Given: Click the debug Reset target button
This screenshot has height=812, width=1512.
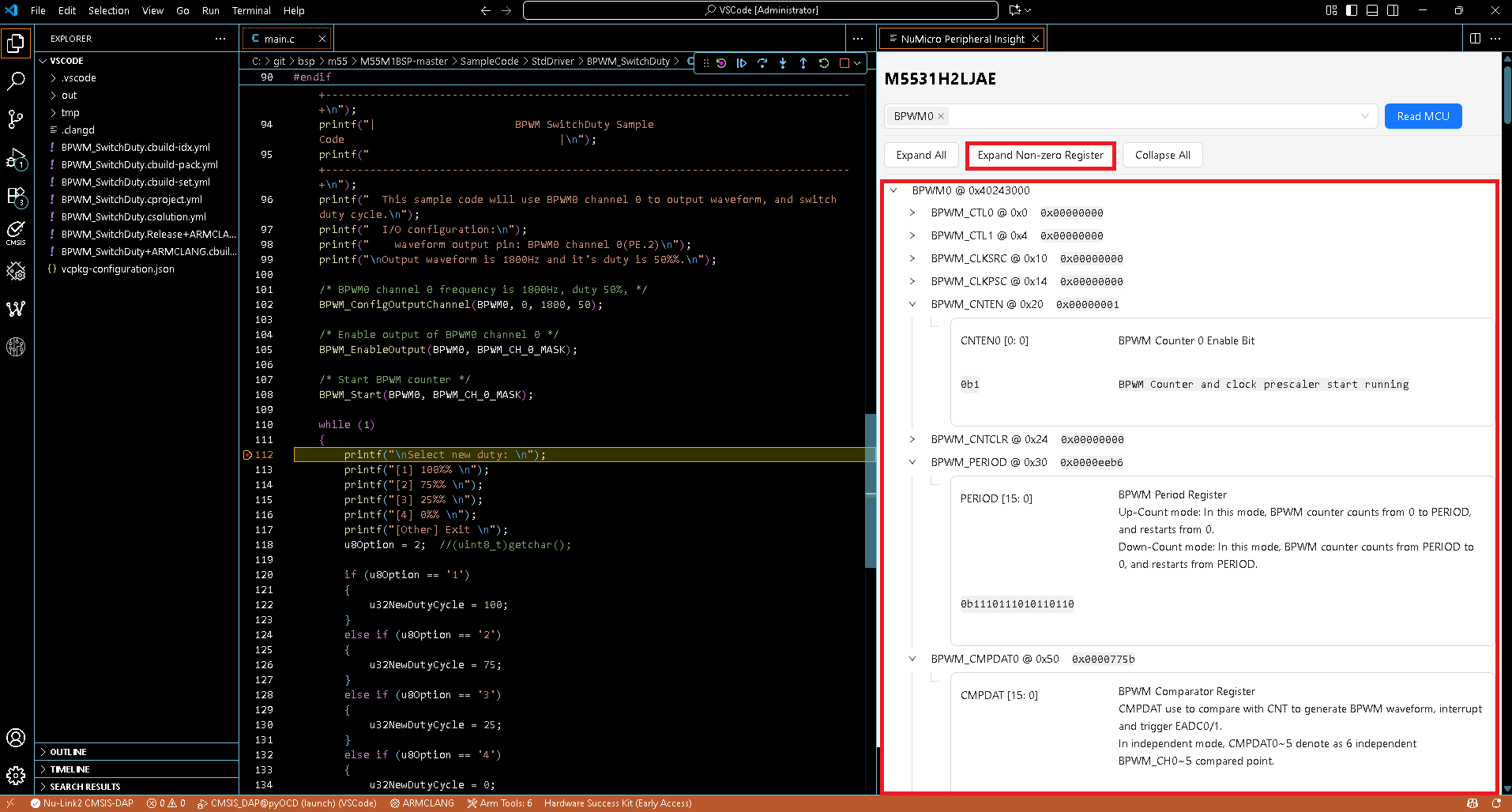Looking at the screenshot, I should click(x=721, y=63).
